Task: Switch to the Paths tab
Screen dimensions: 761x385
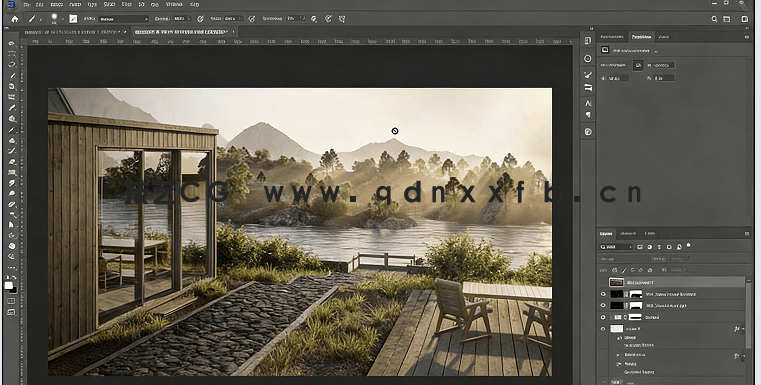Action: click(649, 234)
